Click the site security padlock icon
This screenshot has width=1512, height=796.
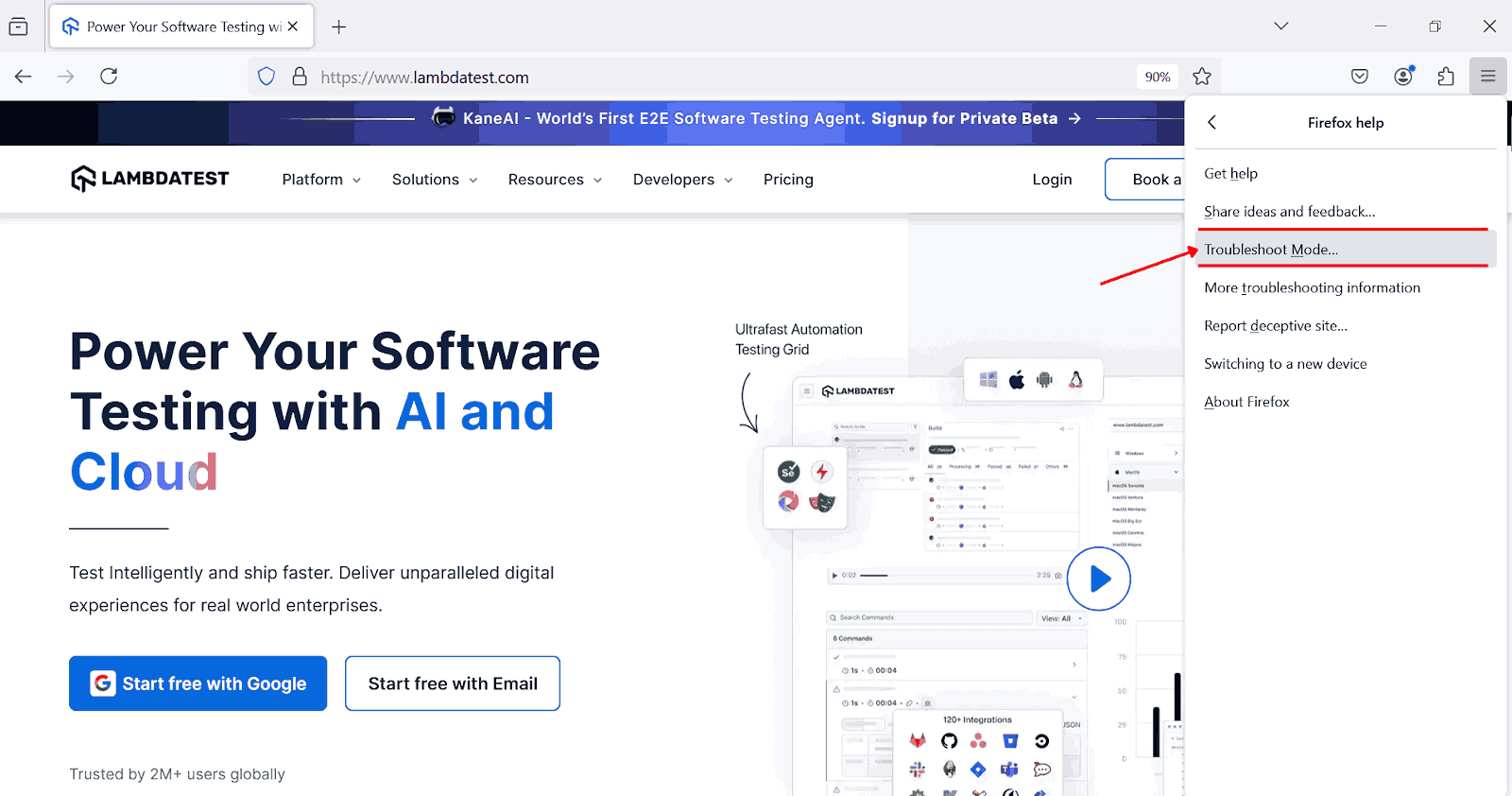300,77
